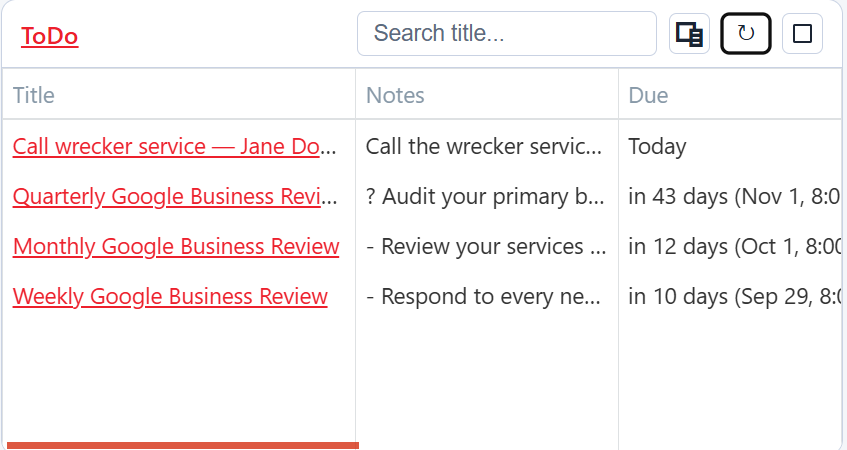The image size is (847, 450).
Task: Click the red horizontal scrollbar at bottom
Action: click(x=183, y=446)
